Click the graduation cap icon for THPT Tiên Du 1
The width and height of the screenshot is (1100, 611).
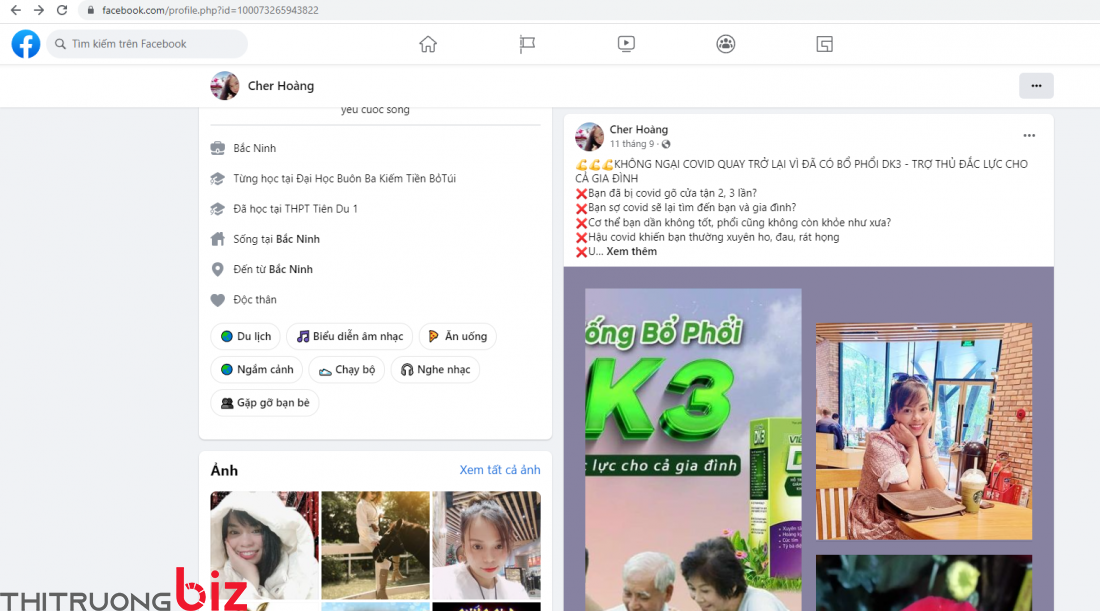pos(217,209)
